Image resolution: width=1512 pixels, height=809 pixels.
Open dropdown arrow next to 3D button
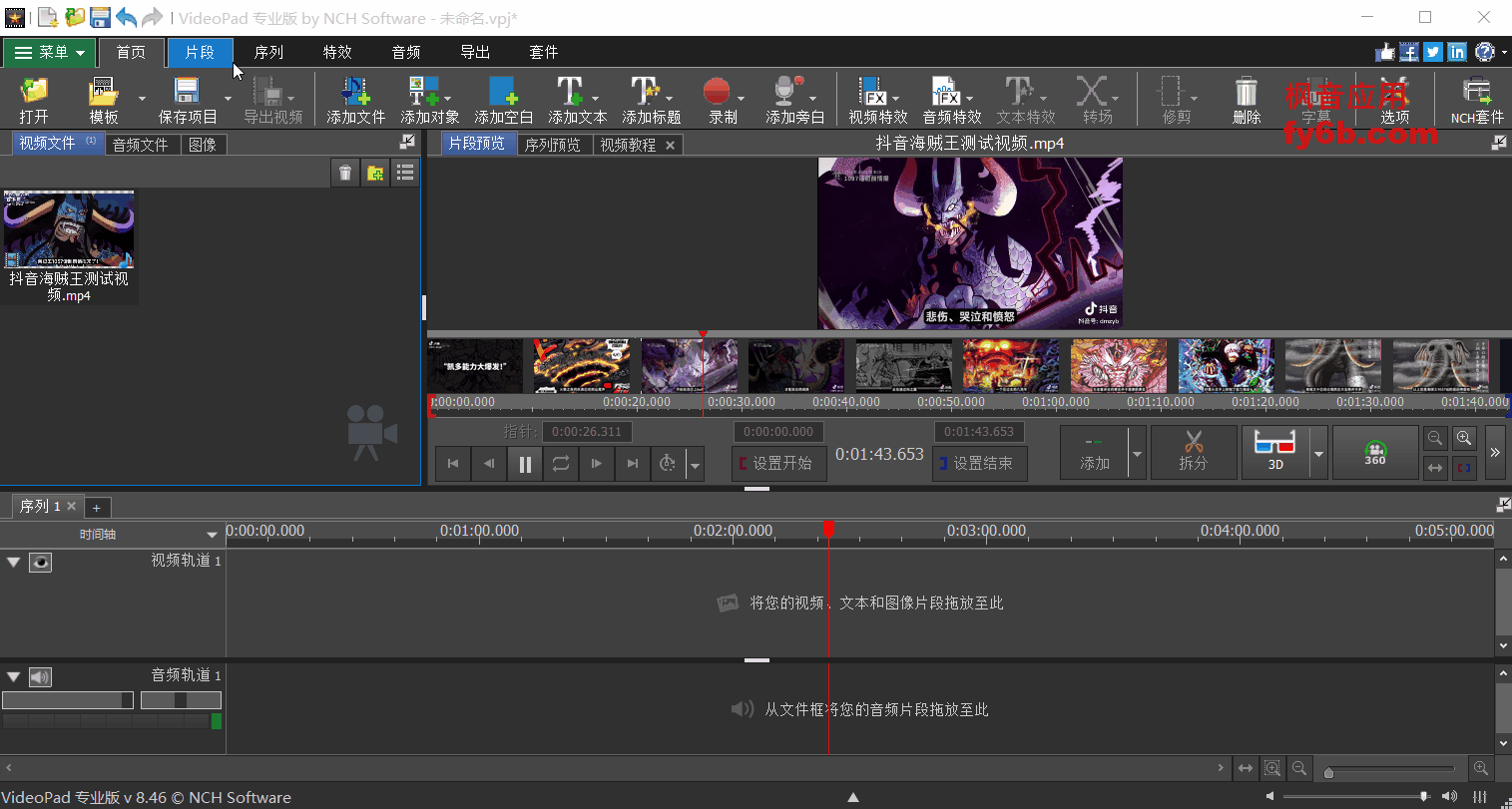[1318, 453]
